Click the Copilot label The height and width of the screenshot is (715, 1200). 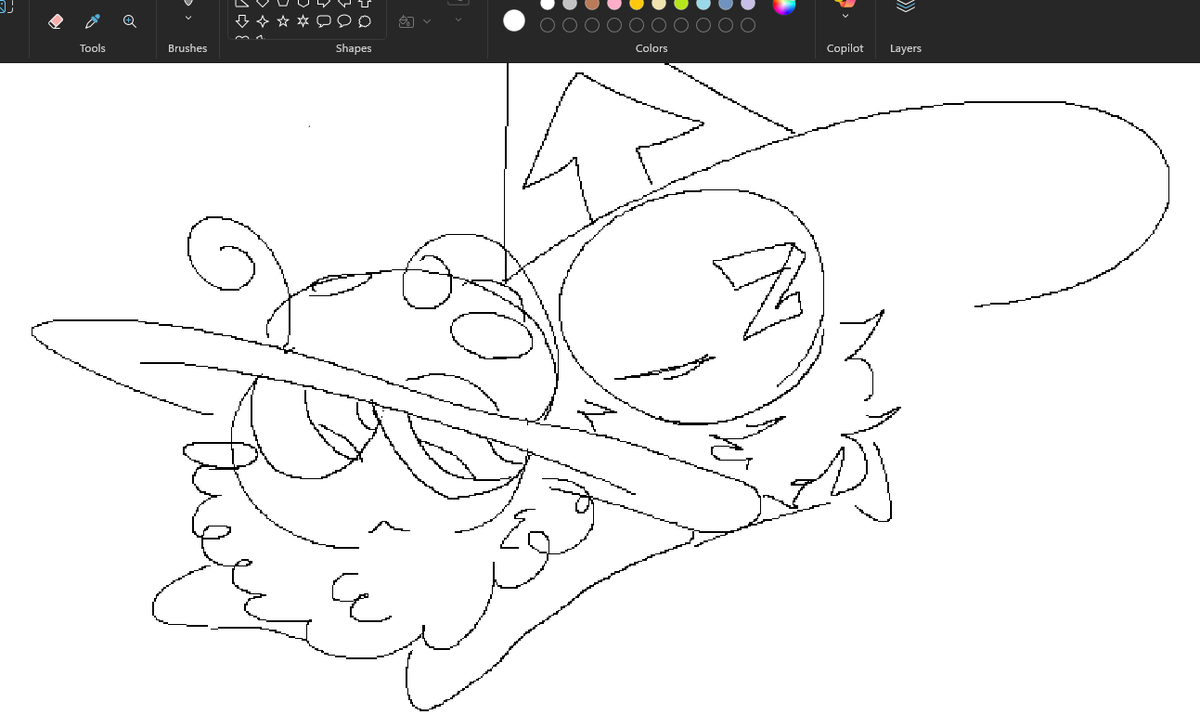pos(845,48)
